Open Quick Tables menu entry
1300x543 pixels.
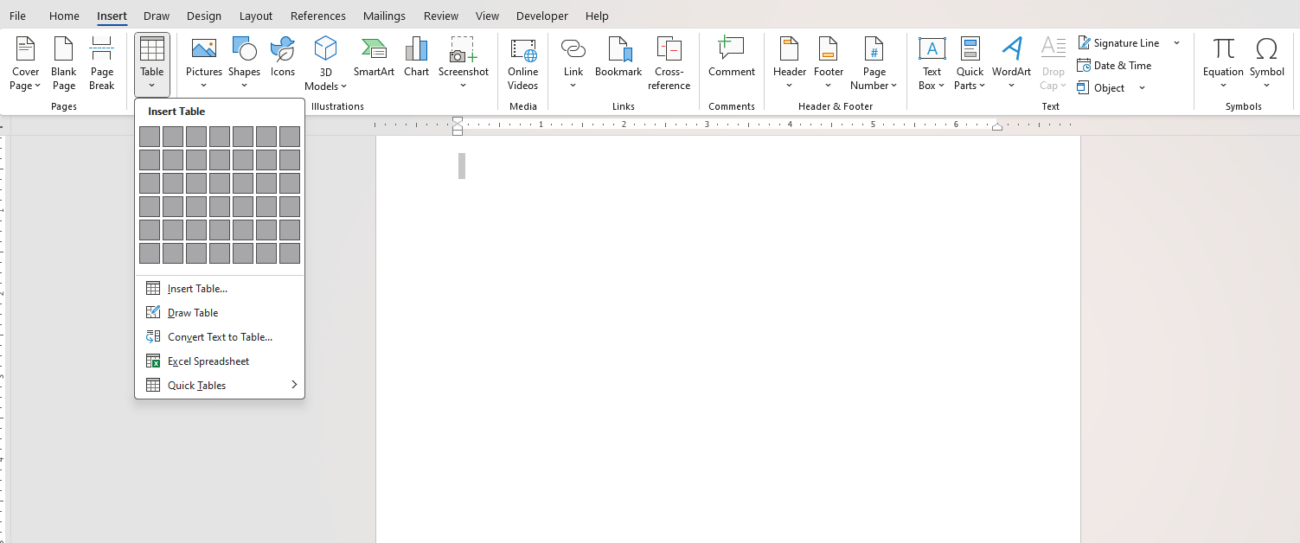220,385
